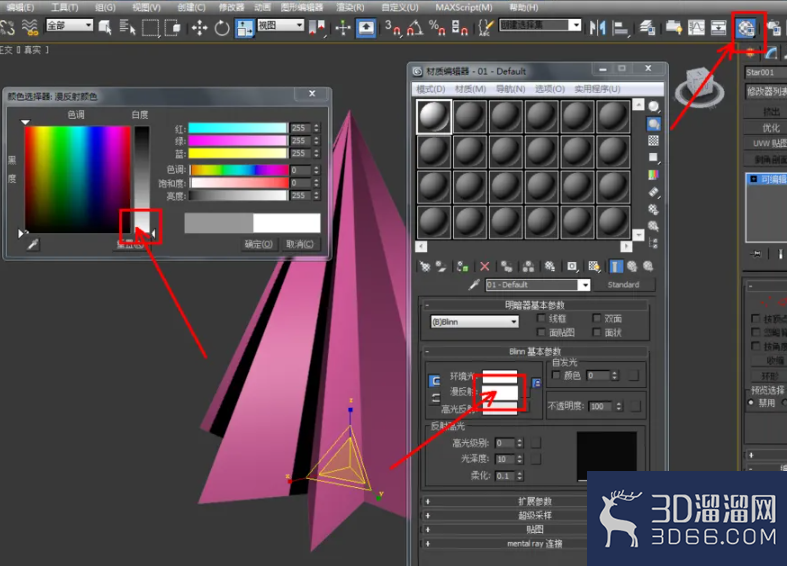The height and width of the screenshot is (566, 787).
Task: Open the Material Editor toolbar icon
Action: pos(745,28)
